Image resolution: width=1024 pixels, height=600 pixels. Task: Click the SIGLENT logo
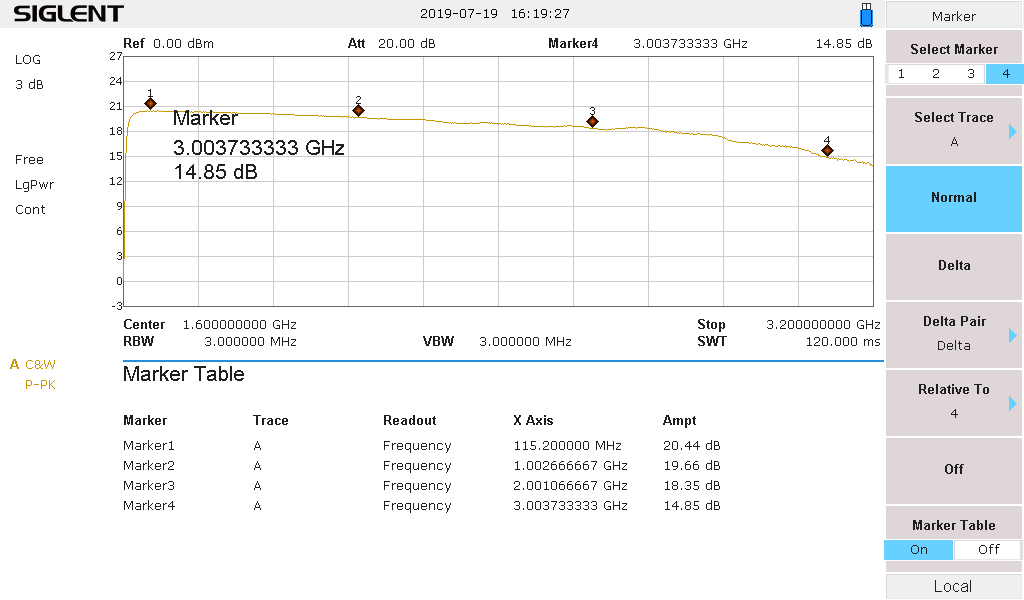pos(68,14)
